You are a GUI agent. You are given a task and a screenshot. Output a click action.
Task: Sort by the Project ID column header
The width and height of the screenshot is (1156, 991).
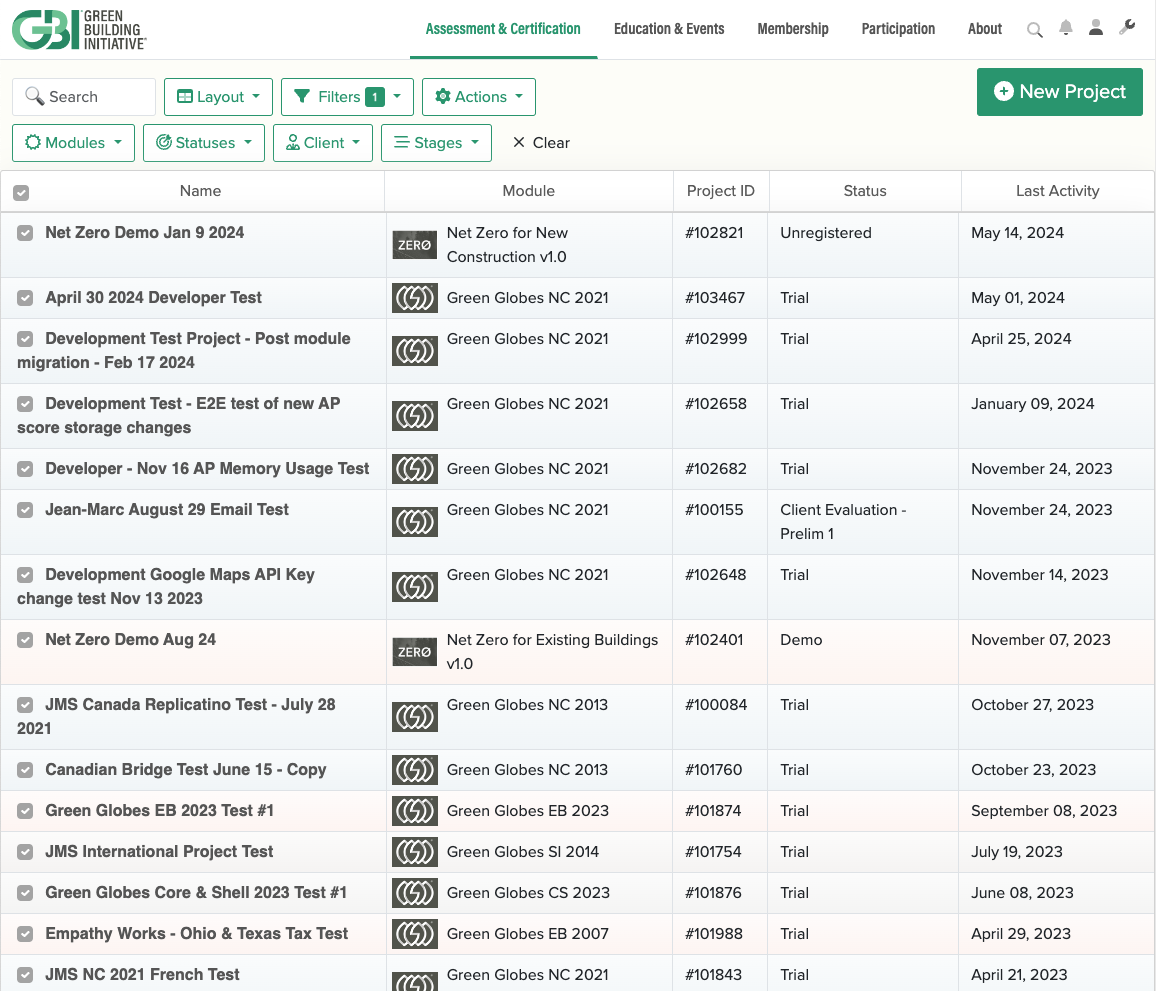click(x=721, y=191)
